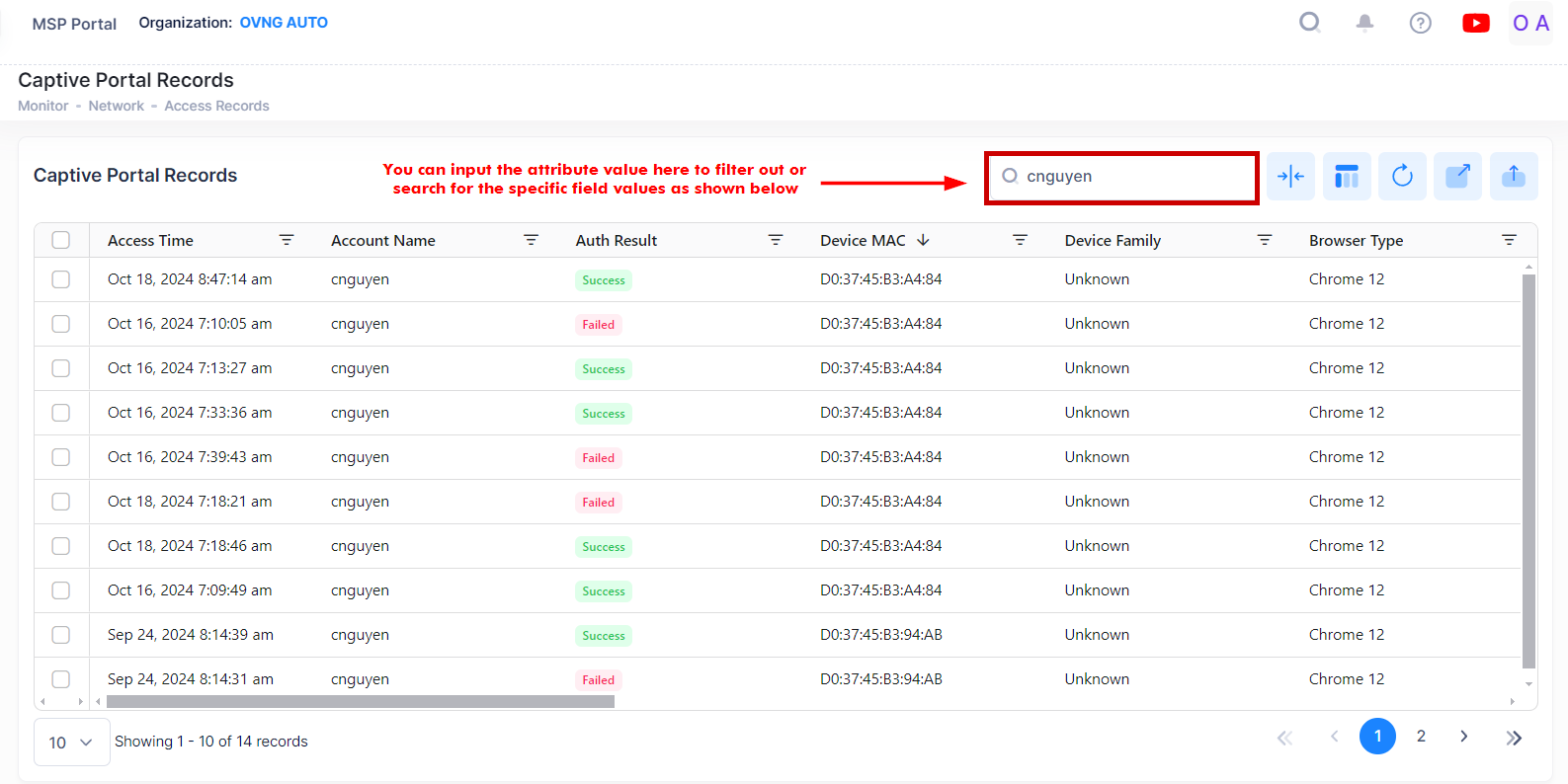
Task: Check the Oct 18 8:47:14 am row
Action: (61, 279)
